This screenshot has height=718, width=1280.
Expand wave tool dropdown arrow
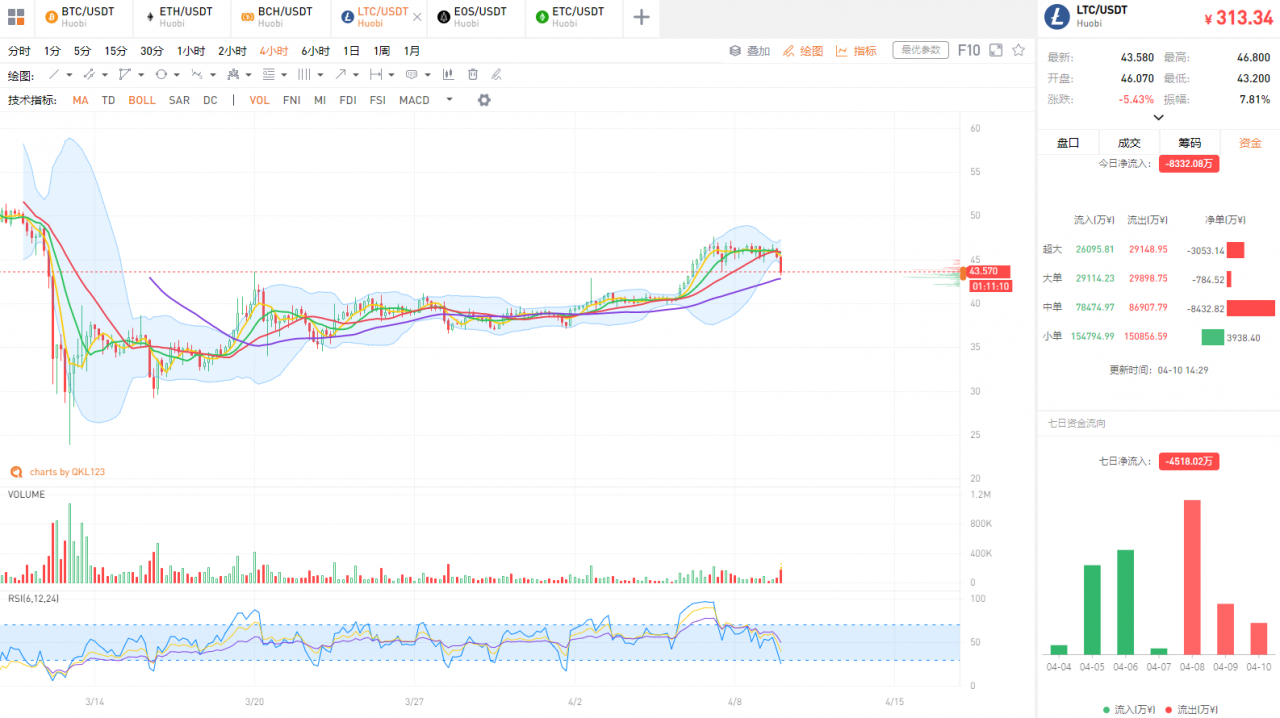pyautogui.click(x=213, y=74)
